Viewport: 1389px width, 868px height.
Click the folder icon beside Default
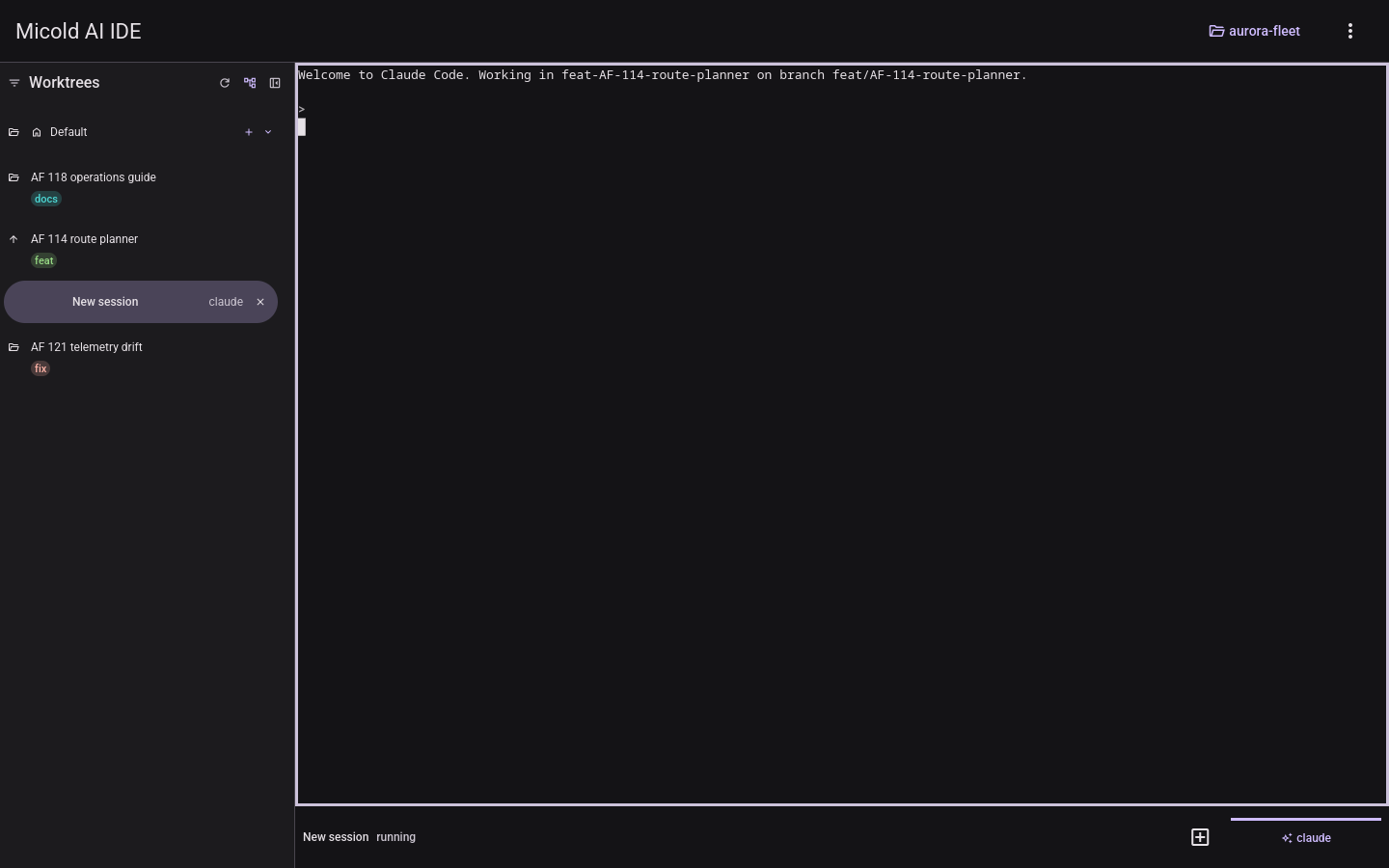point(14,132)
